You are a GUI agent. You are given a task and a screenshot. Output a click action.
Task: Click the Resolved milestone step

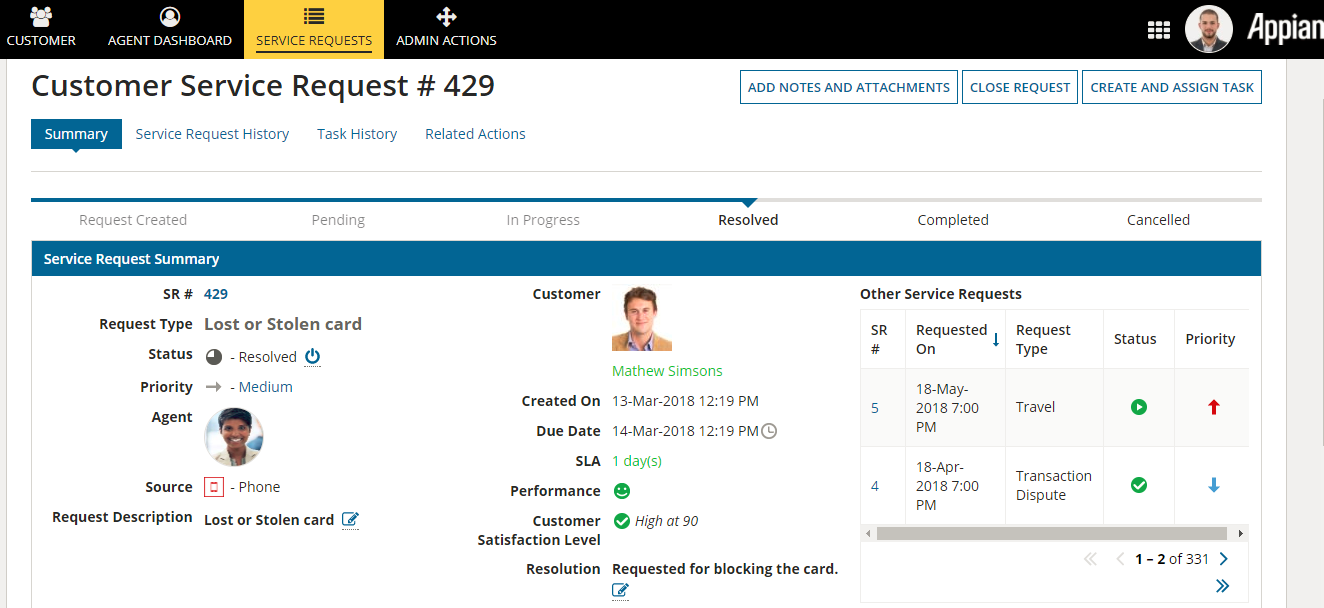click(x=748, y=220)
